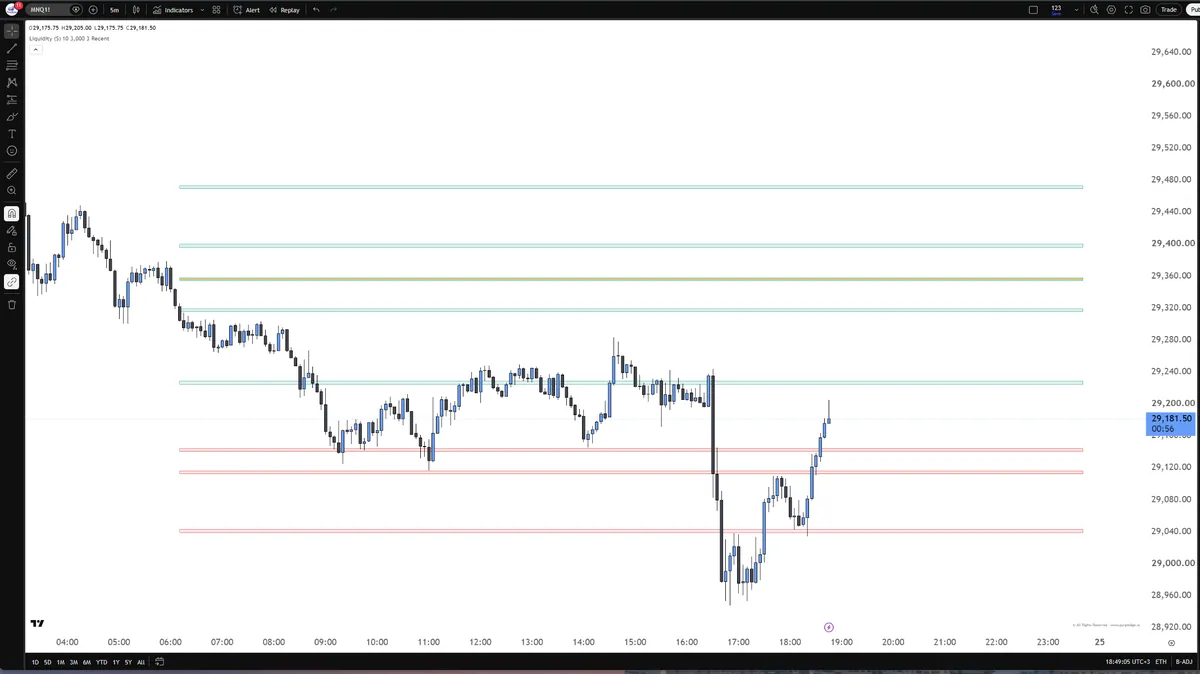The width and height of the screenshot is (1200, 674).
Task: Click the undo arrow
Action: pyautogui.click(x=316, y=9)
